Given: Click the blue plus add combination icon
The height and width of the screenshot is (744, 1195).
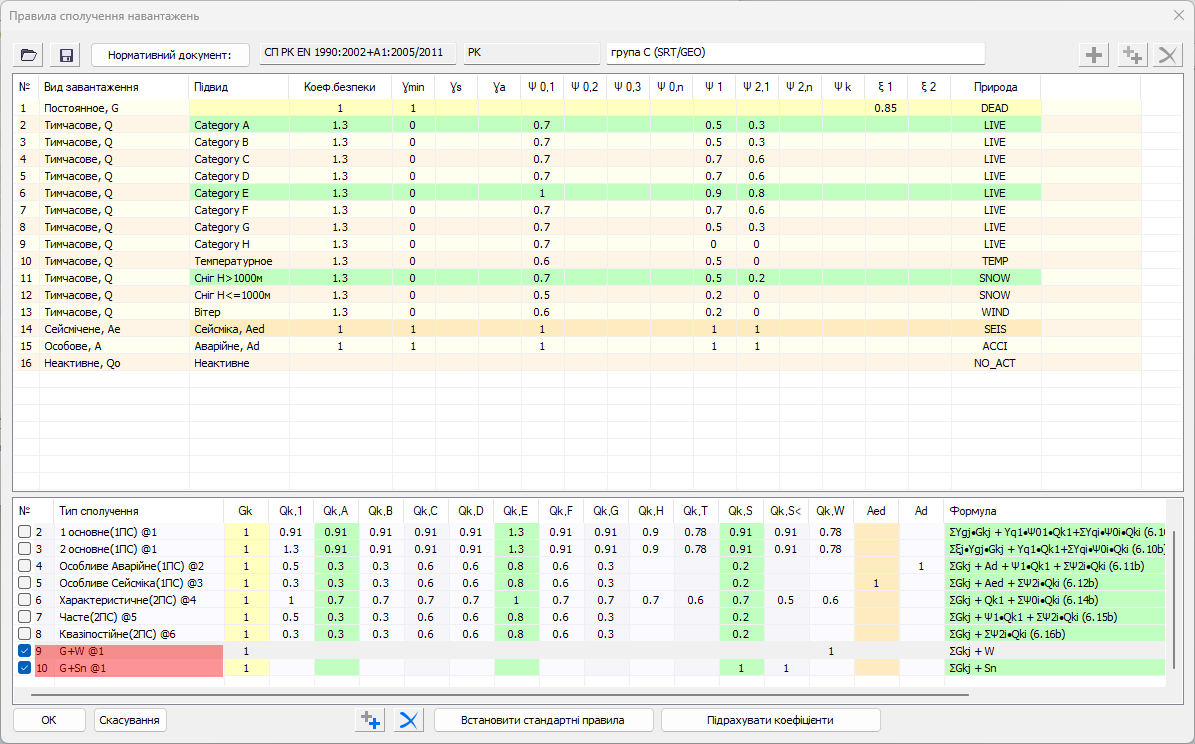Looking at the screenshot, I should coord(370,720).
